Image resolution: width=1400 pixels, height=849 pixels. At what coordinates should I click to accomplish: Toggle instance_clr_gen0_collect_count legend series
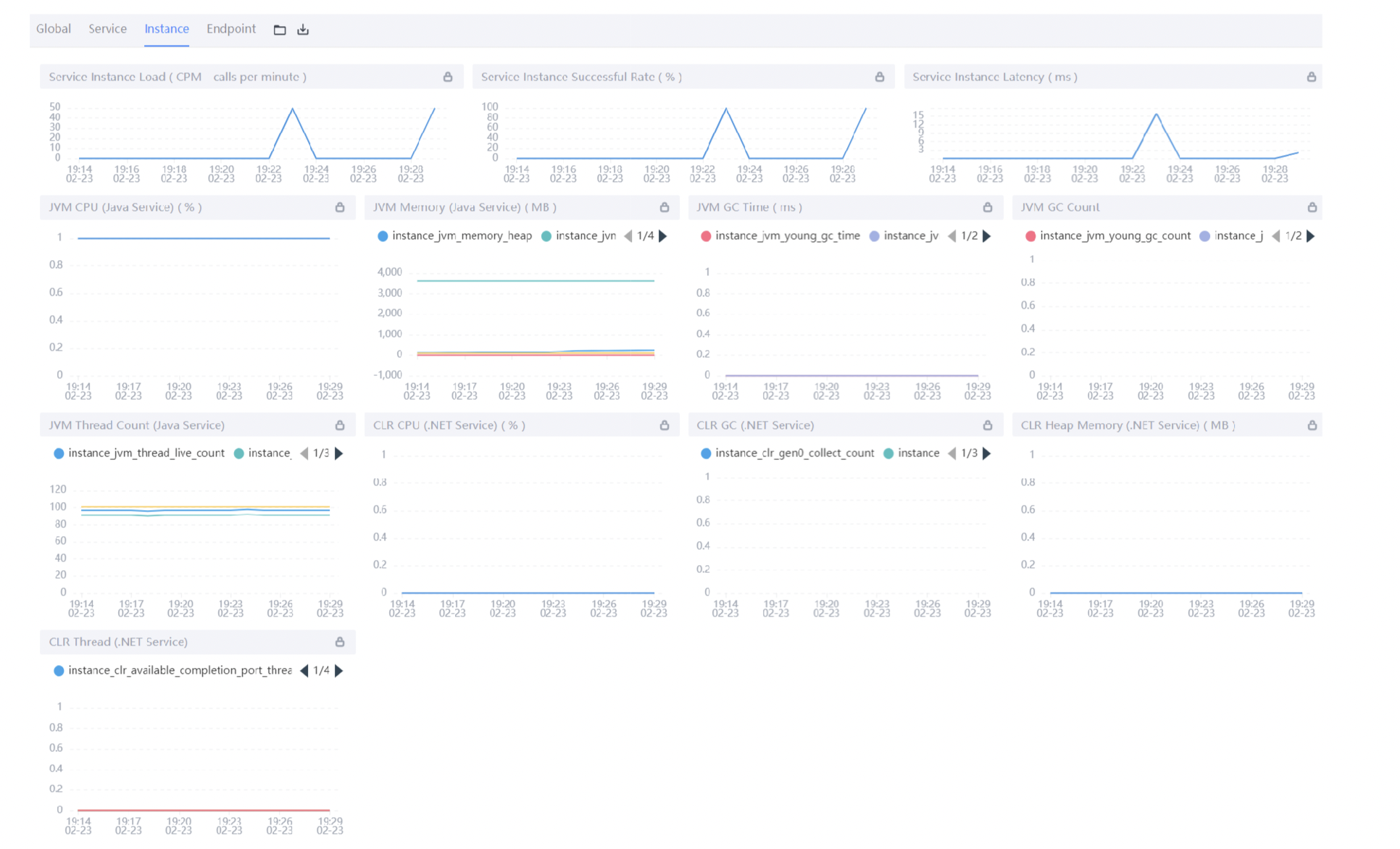(x=794, y=453)
